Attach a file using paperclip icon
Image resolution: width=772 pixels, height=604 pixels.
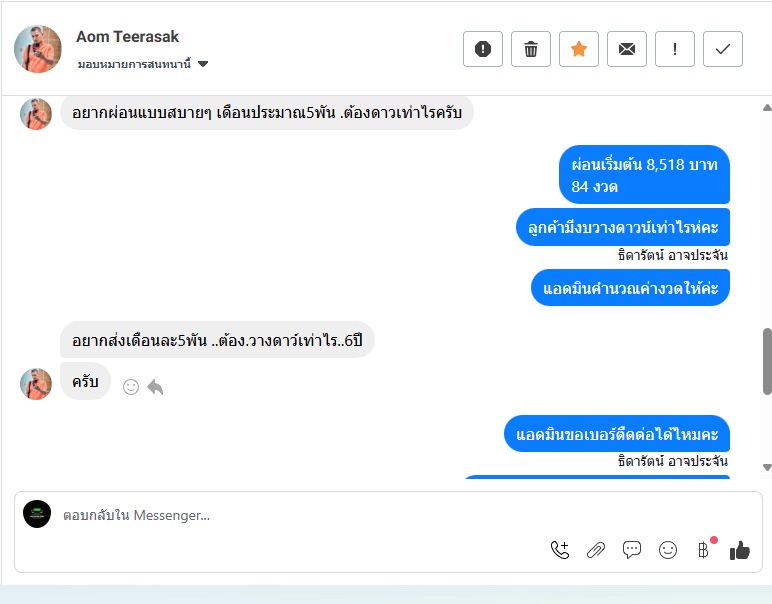(596, 549)
